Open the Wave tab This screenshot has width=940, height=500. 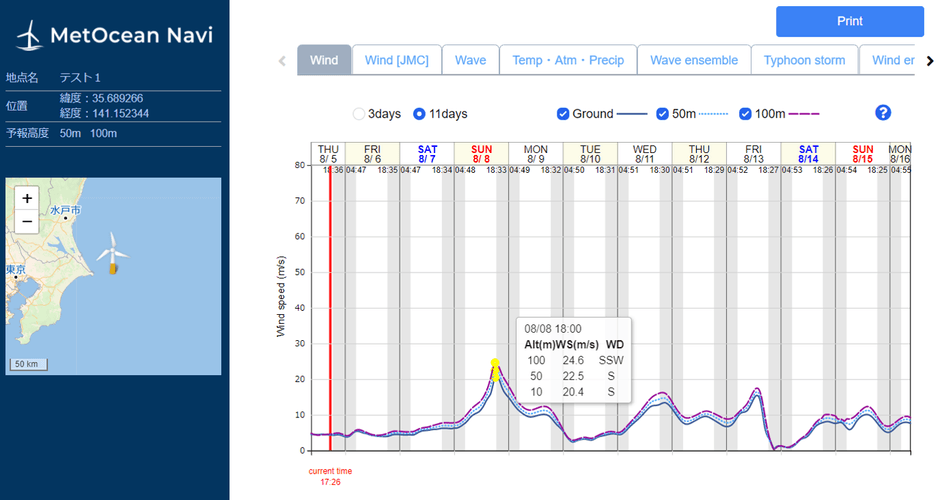point(470,60)
